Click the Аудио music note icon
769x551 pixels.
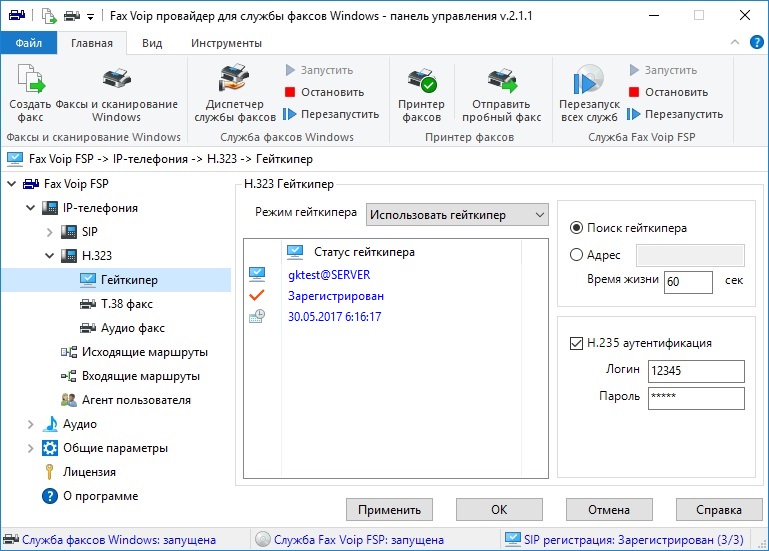point(50,424)
